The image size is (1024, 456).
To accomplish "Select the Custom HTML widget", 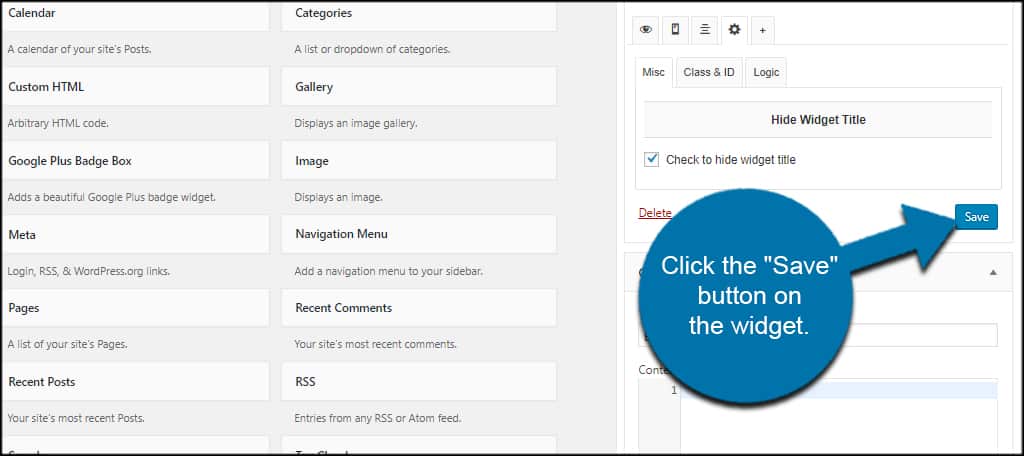I will [x=135, y=86].
